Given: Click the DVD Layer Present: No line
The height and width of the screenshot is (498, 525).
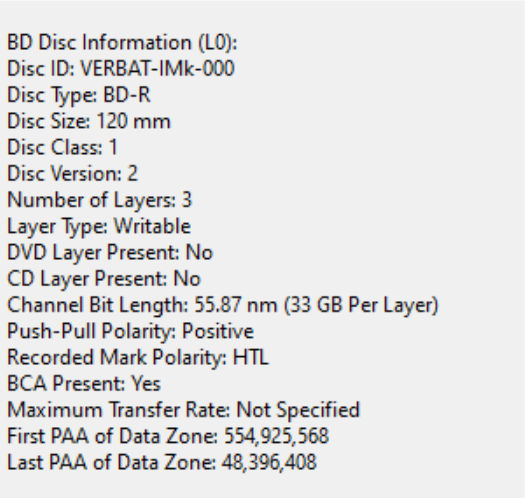Looking at the screenshot, I should 110,253.
